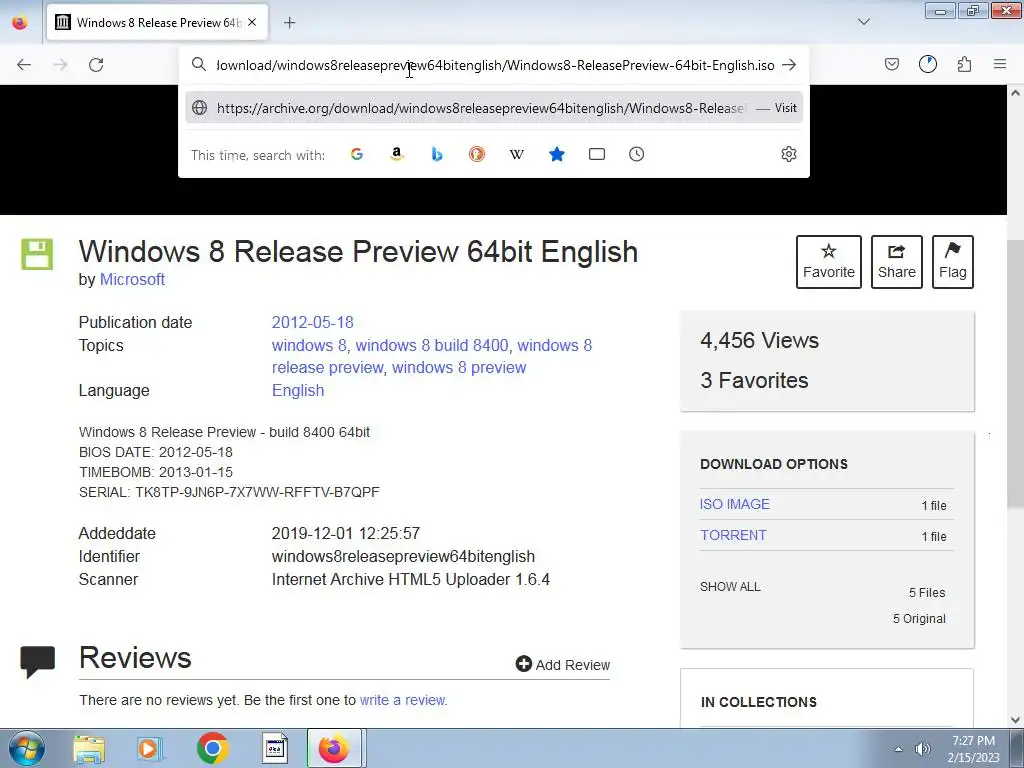Screen dimensions: 1024x768
Task: Search this time with DuckDuckGo
Action: pos(477,154)
